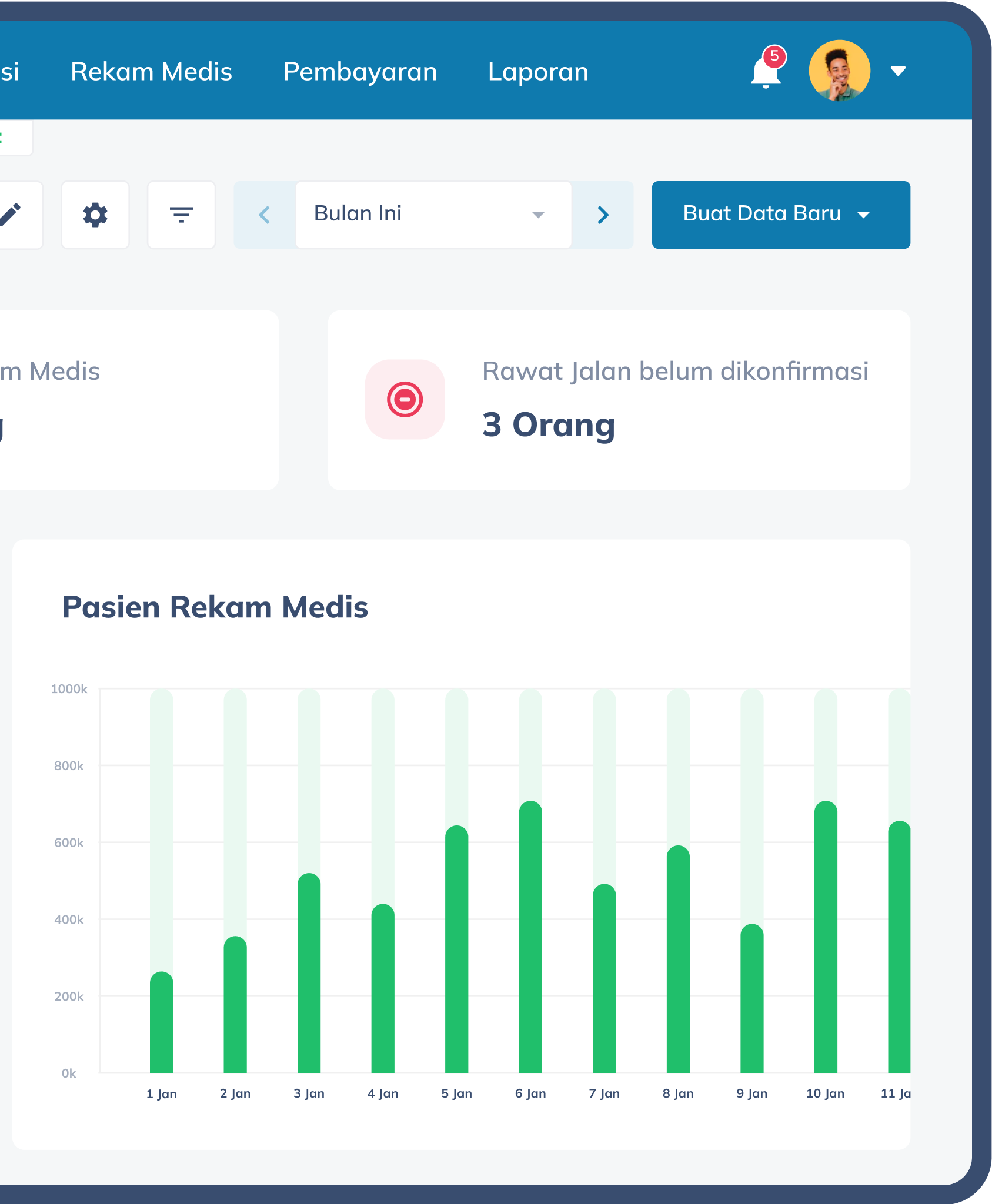This screenshot has width=992, height=1204.
Task: Click the 3 Orang count text
Action: point(548,424)
